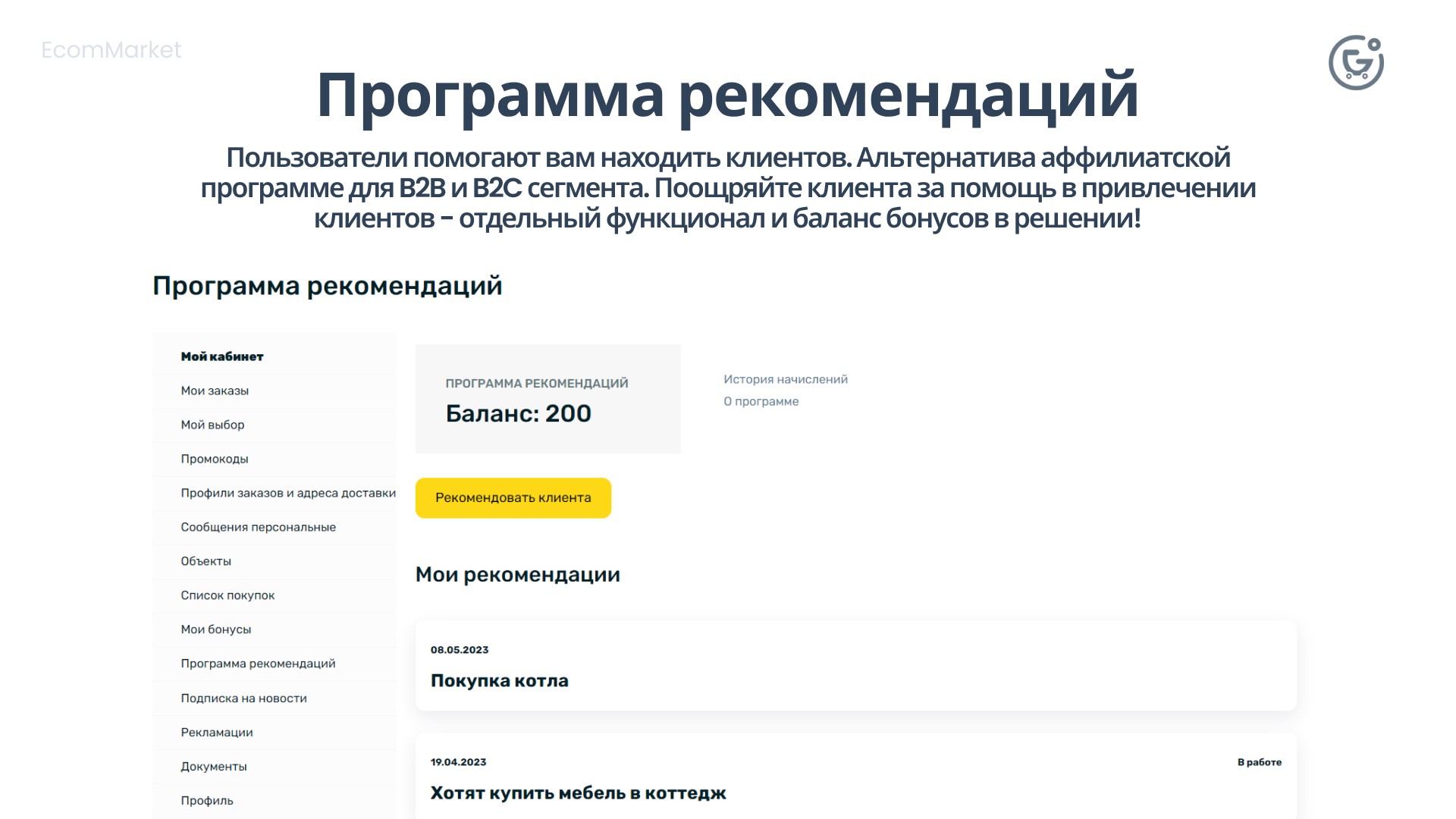Viewport: 1456px width, 819px height.
Task: Select Программа рекомендаций in the sidebar
Action: tap(257, 664)
